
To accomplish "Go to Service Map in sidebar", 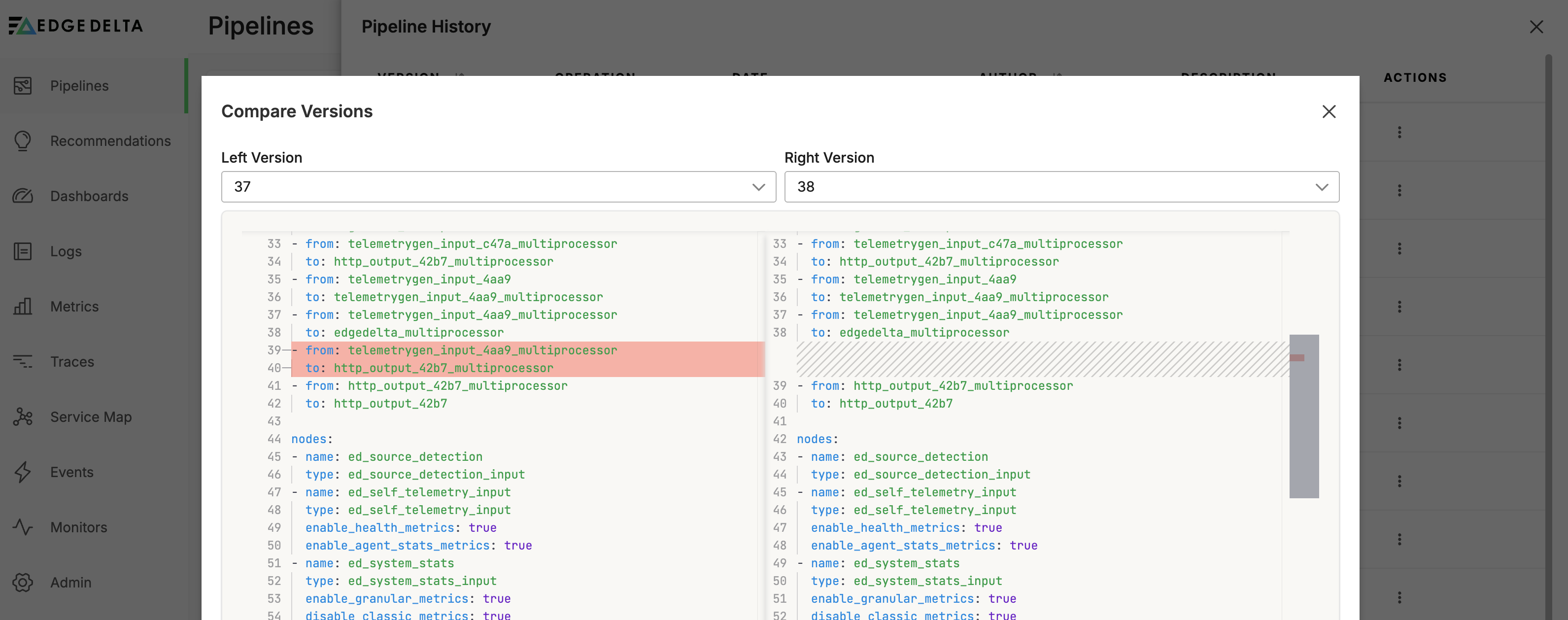I will click(x=91, y=416).
